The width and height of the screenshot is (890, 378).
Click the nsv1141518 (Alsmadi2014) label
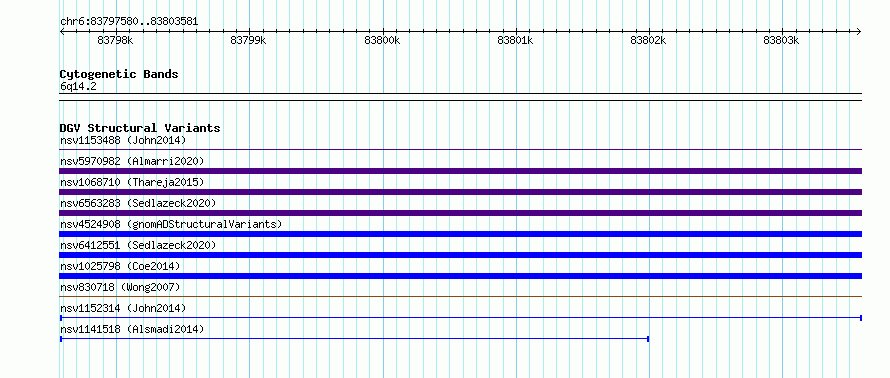(x=132, y=329)
